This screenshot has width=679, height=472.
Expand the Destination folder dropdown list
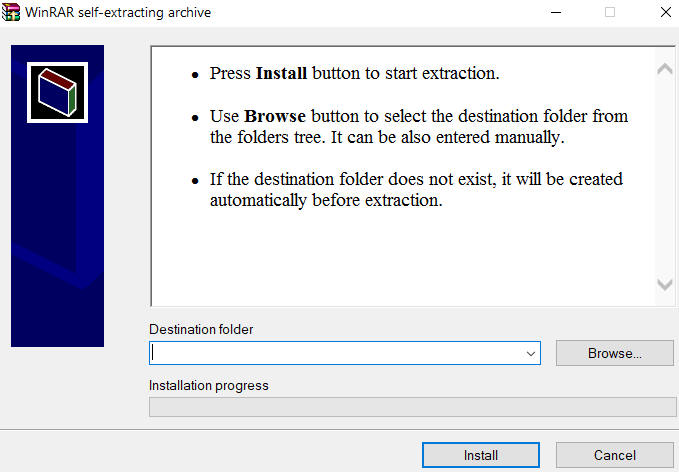[530, 353]
